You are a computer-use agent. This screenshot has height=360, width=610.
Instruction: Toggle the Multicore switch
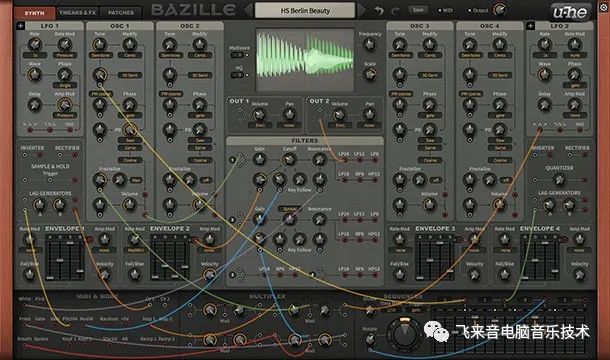point(238,55)
